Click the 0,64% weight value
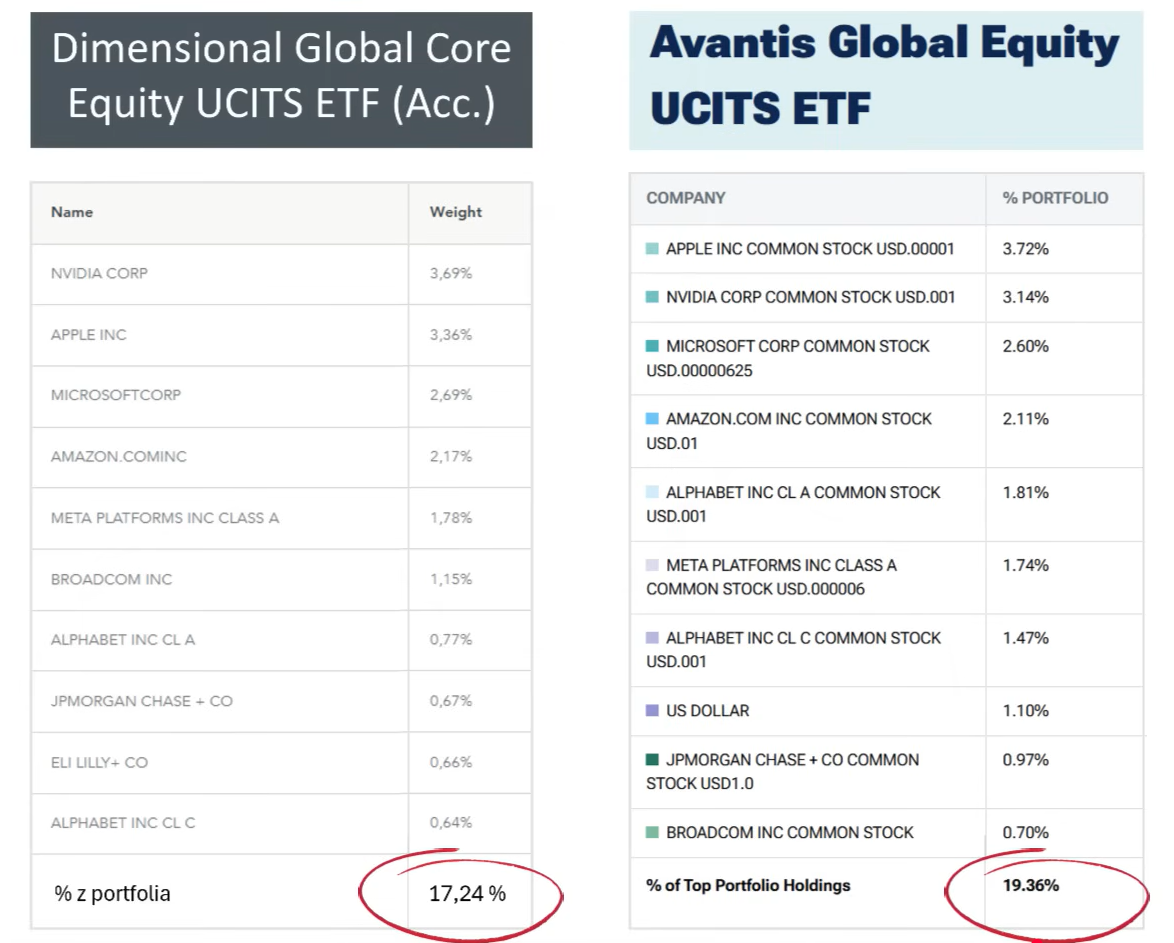1174x943 pixels. [x=451, y=822]
